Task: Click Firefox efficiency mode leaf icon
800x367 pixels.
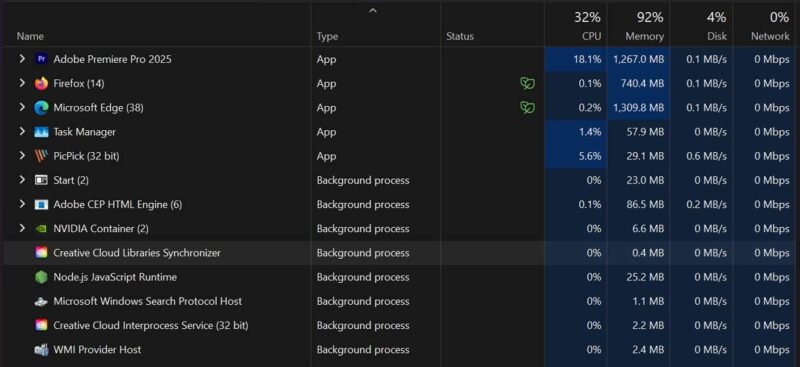Action: 528,83
